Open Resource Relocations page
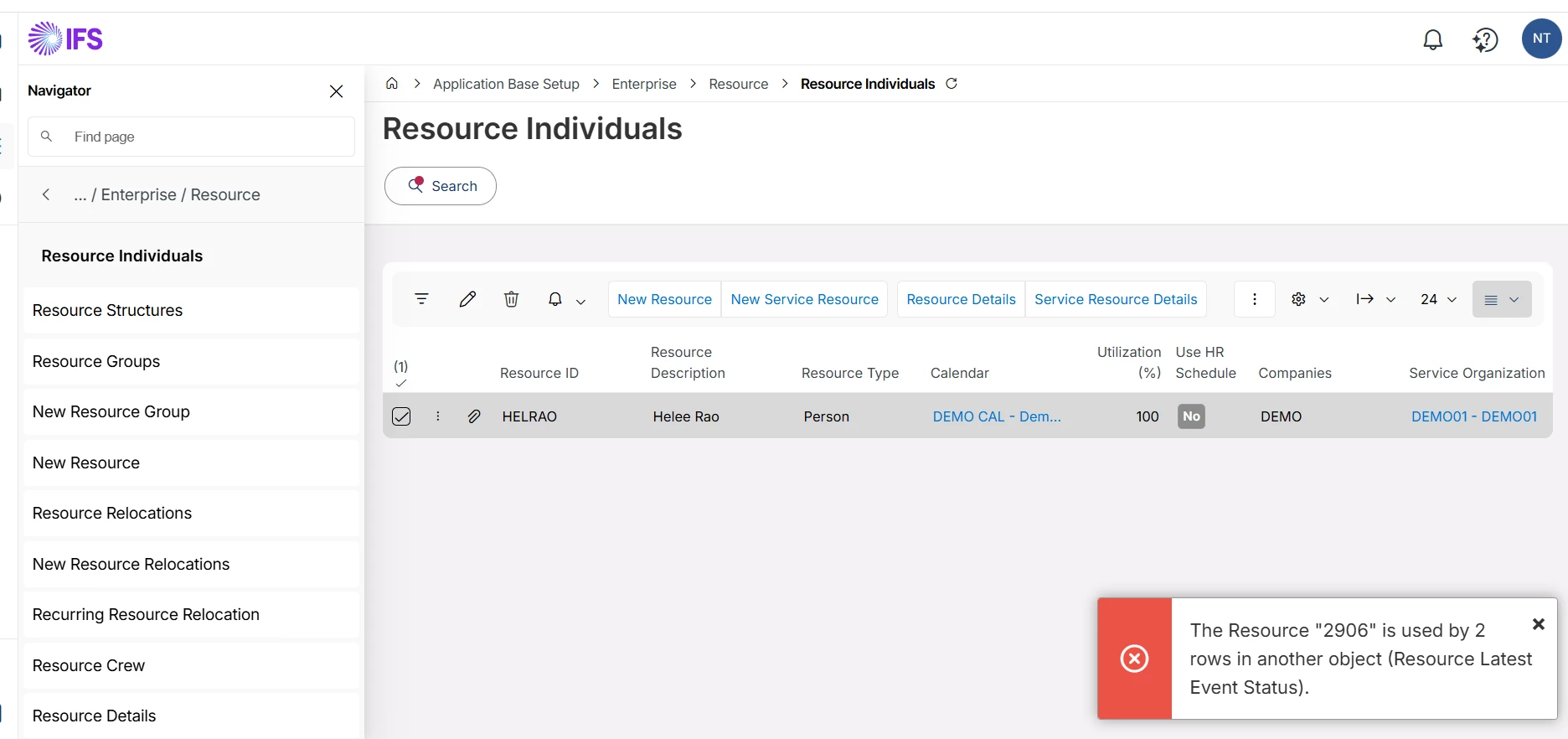This screenshot has width=1568, height=739. pos(191,513)
